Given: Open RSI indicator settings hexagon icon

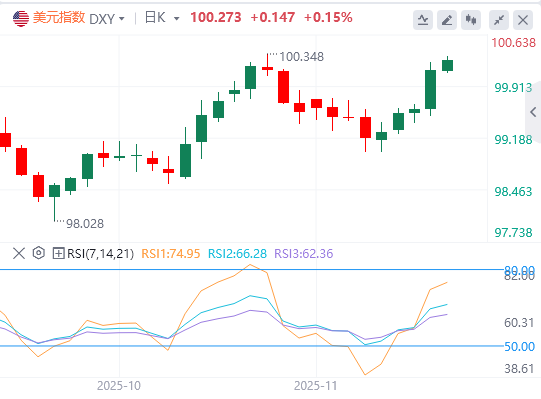Looking at the screenshot, I should click(39, 253).
